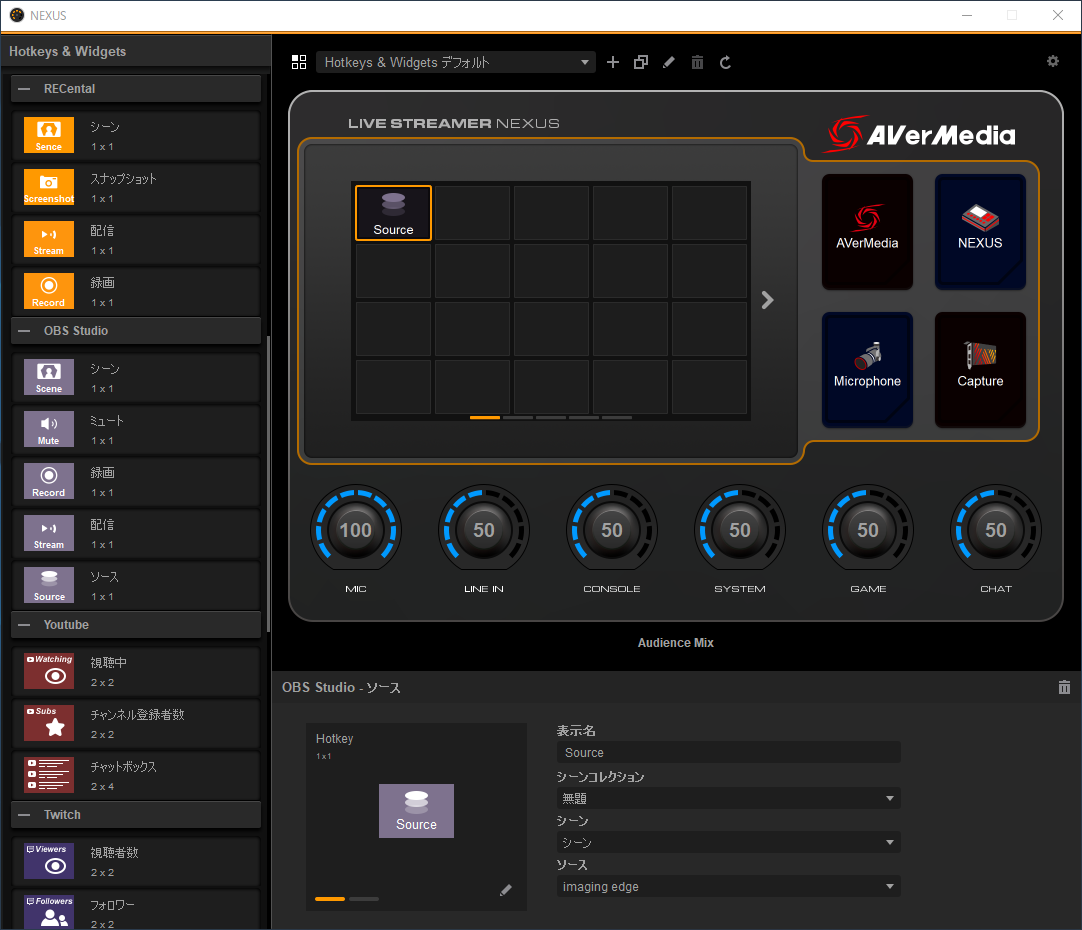Select the purple OBS Studio Record icon
This screenshot has width=1082, height=930.
[x=48, y=481]
